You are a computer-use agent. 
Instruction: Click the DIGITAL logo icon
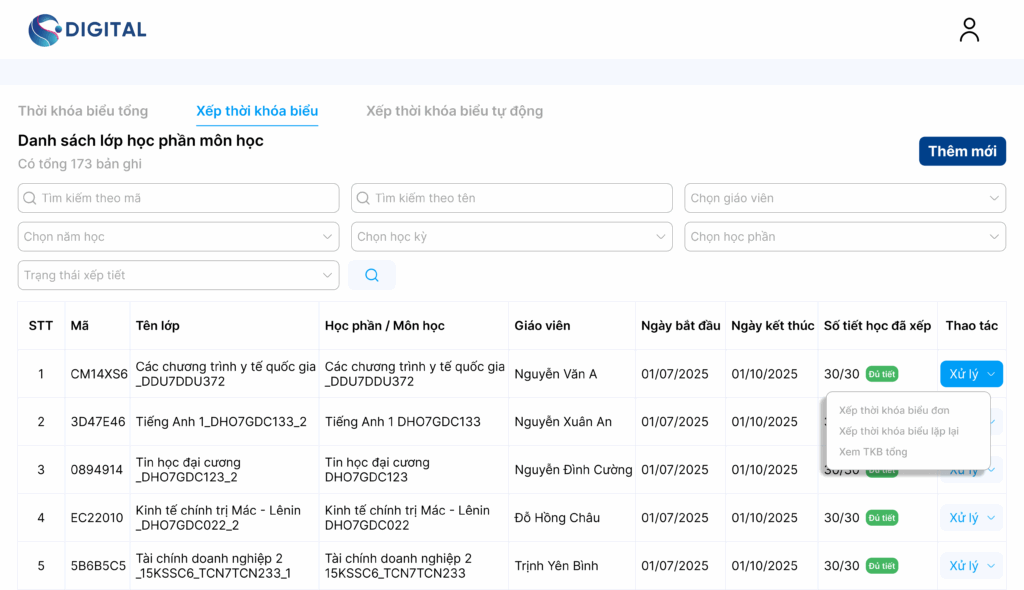tap(44, 30)
